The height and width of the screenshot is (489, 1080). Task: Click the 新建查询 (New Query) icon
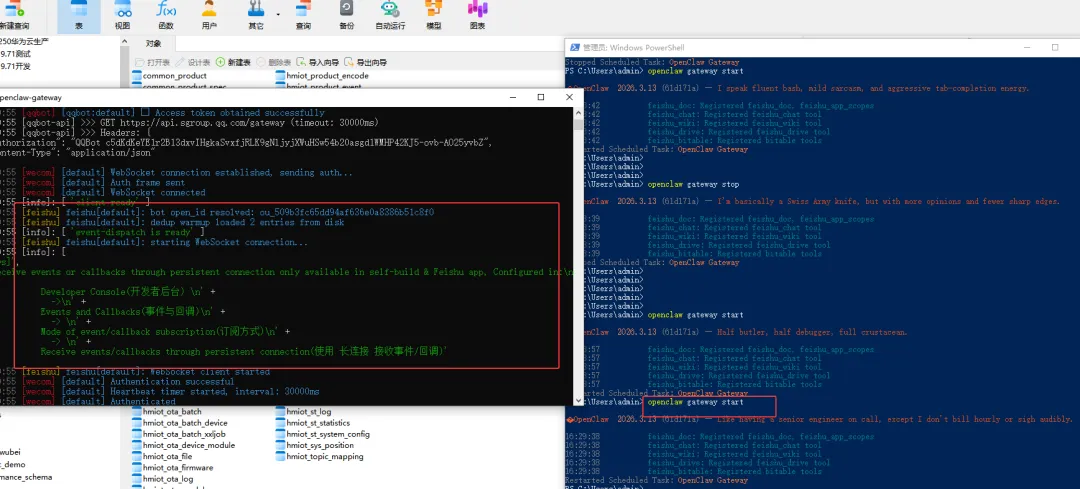click(x=15, y=16)
